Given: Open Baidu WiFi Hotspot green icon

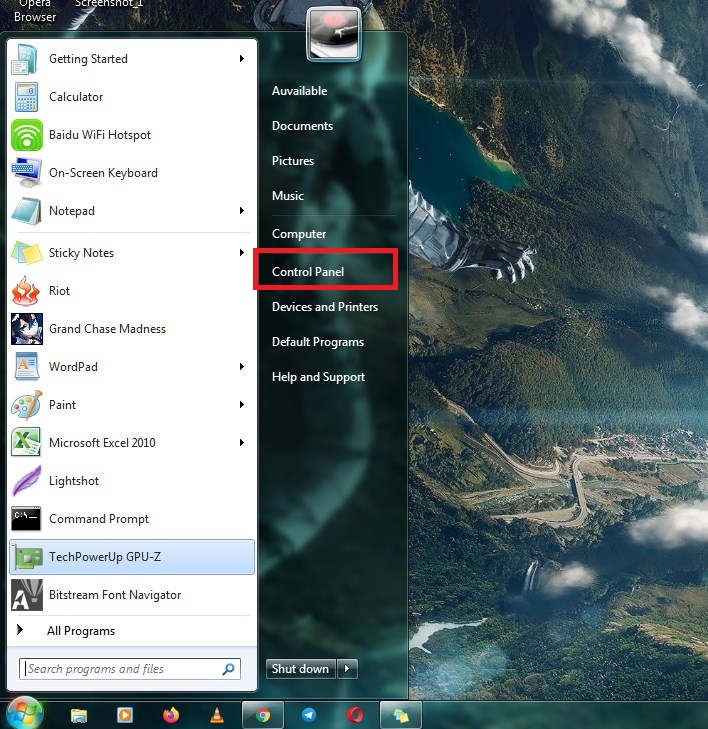Looking at the screenshot, I should [26, 135].
